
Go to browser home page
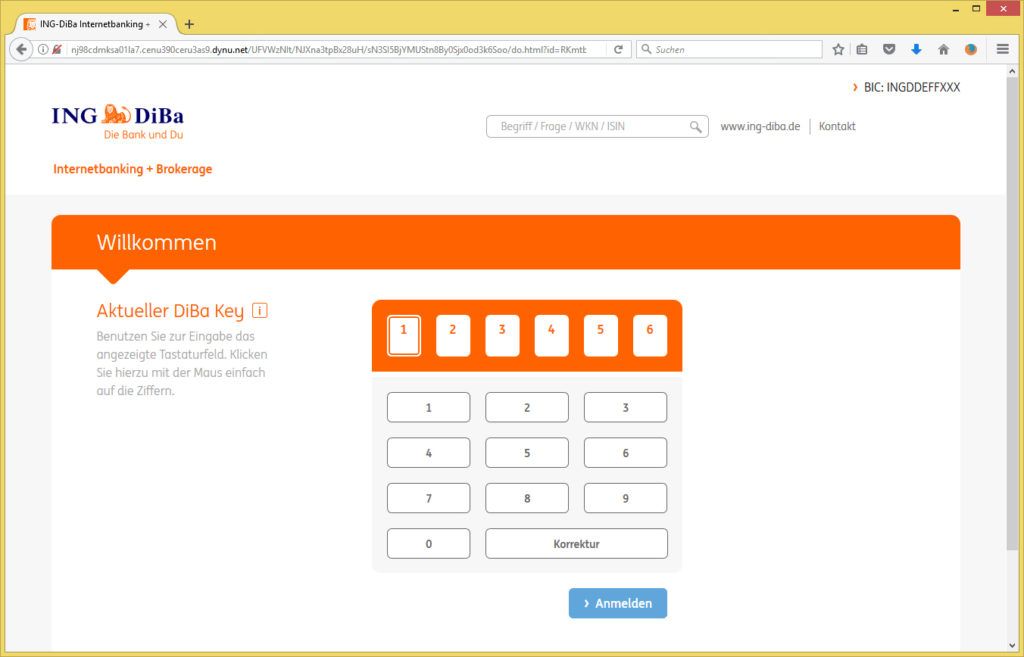944,49
